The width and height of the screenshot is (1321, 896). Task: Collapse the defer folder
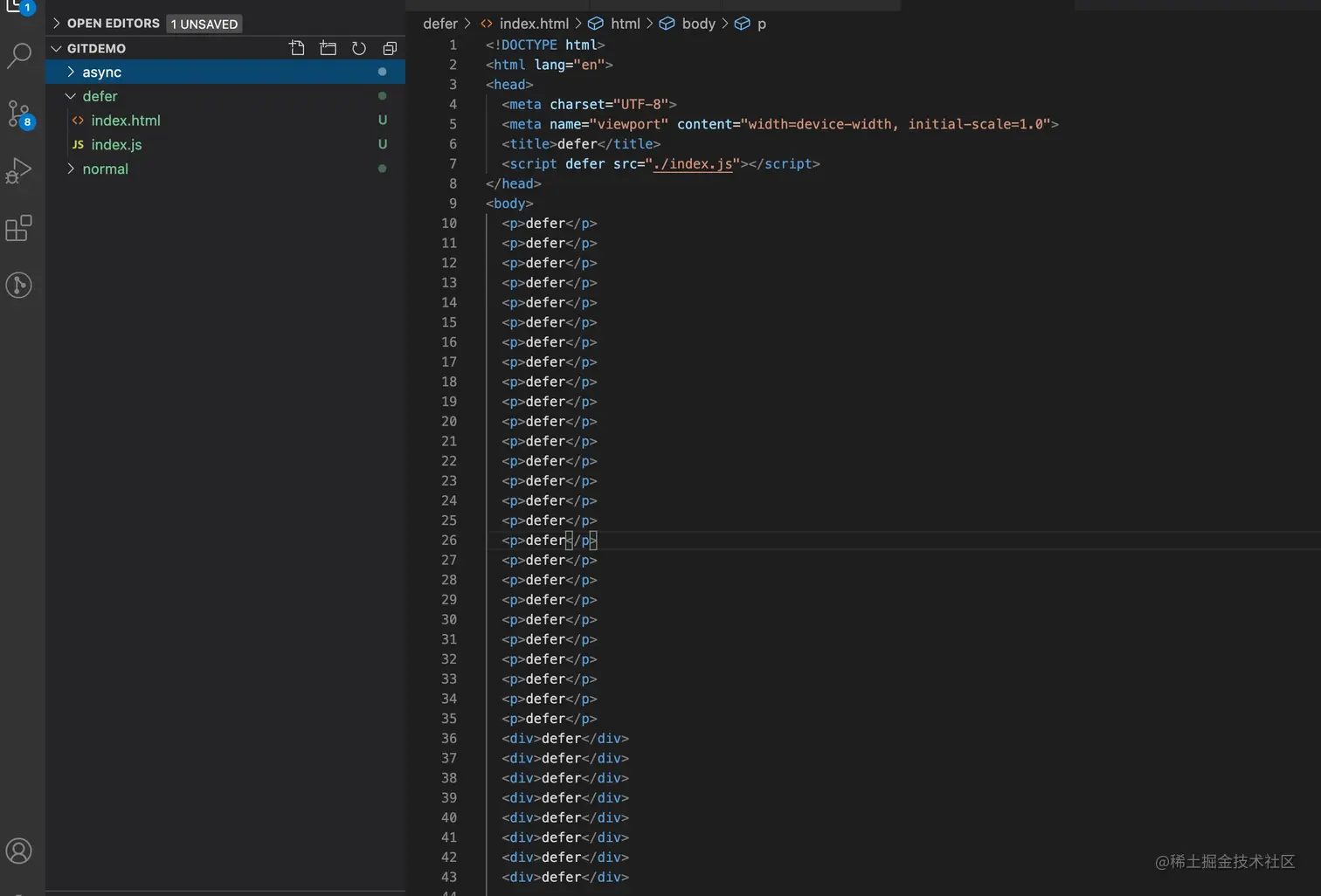tap(100, 96)
